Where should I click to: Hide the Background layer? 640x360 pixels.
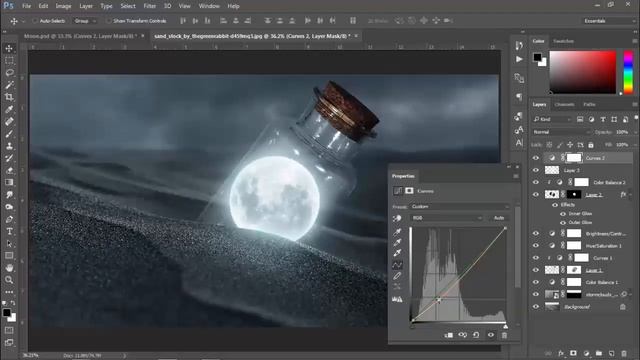(536, 307)
